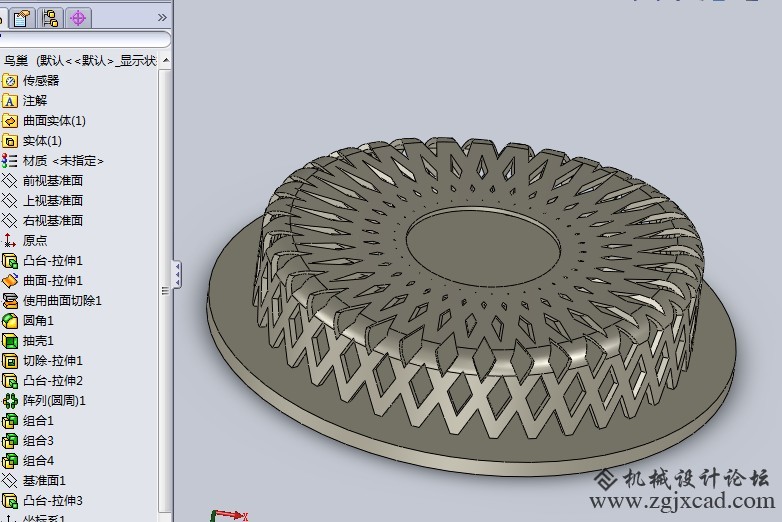The height and width of the screenshot is (522, 782).
Task: Select the 曲面实体(1) folder icon
Action: [9, 121]
